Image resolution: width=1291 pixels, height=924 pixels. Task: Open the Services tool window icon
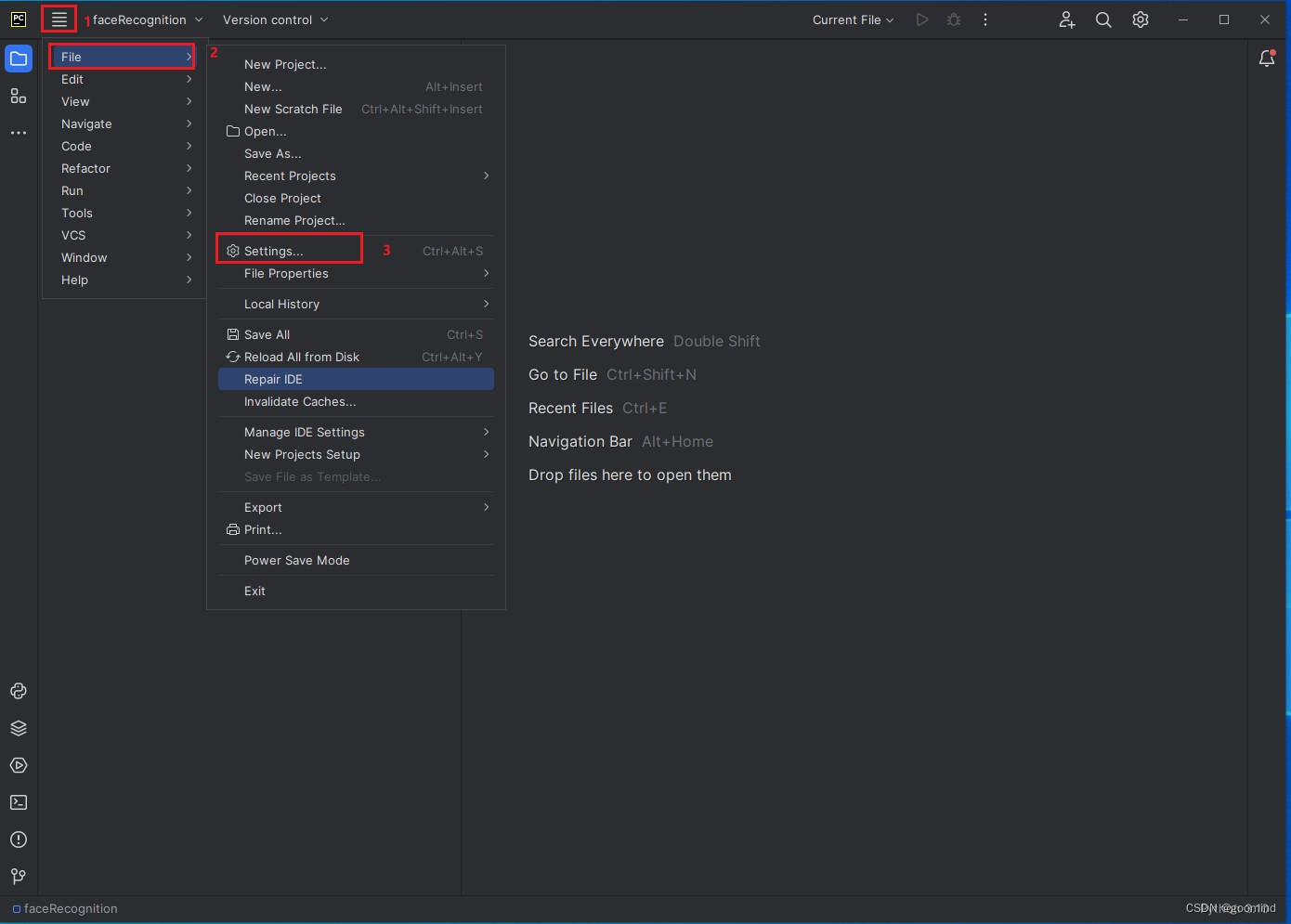coord(19,765)
